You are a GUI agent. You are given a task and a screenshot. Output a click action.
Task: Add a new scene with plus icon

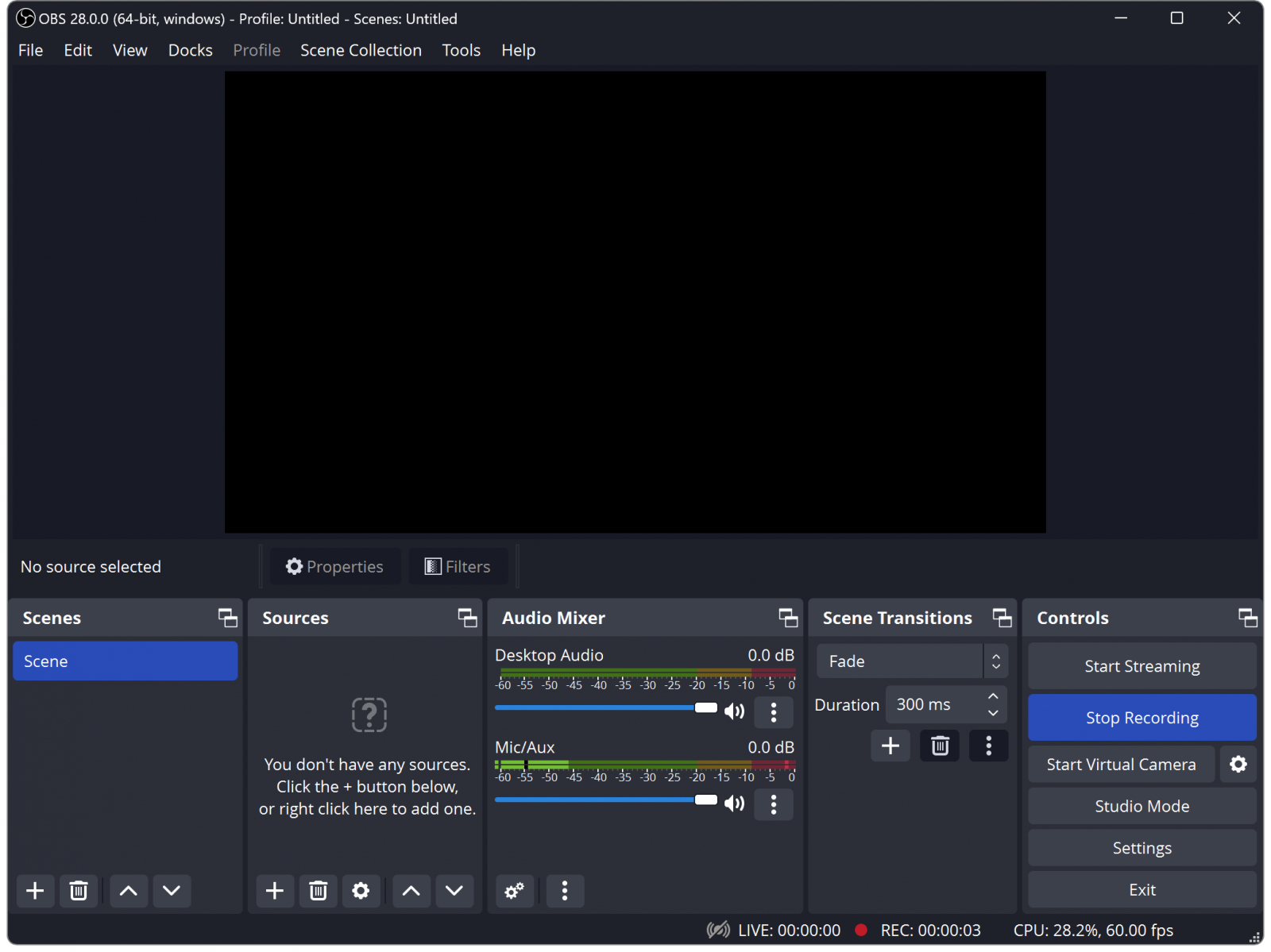[35, 890]
